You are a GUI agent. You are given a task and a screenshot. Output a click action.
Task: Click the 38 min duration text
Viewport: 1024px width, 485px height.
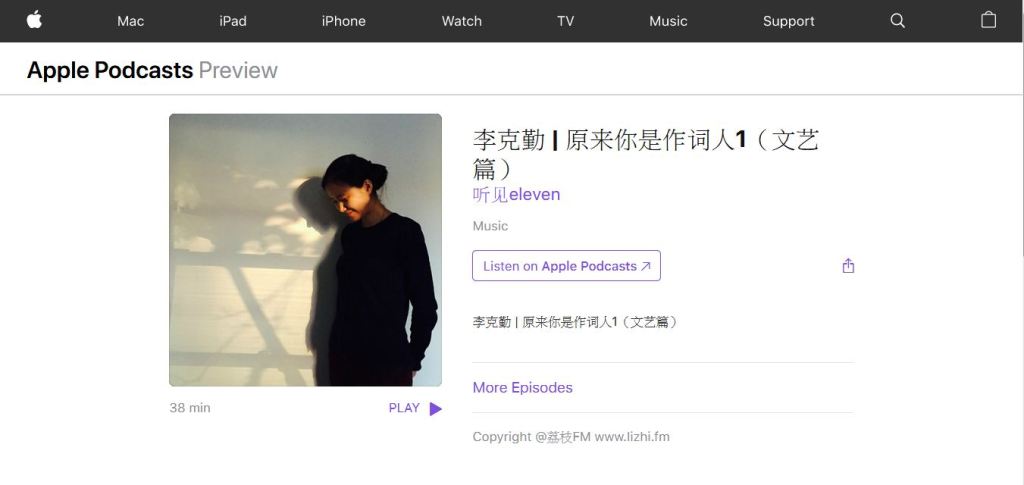tap(190, 408)
